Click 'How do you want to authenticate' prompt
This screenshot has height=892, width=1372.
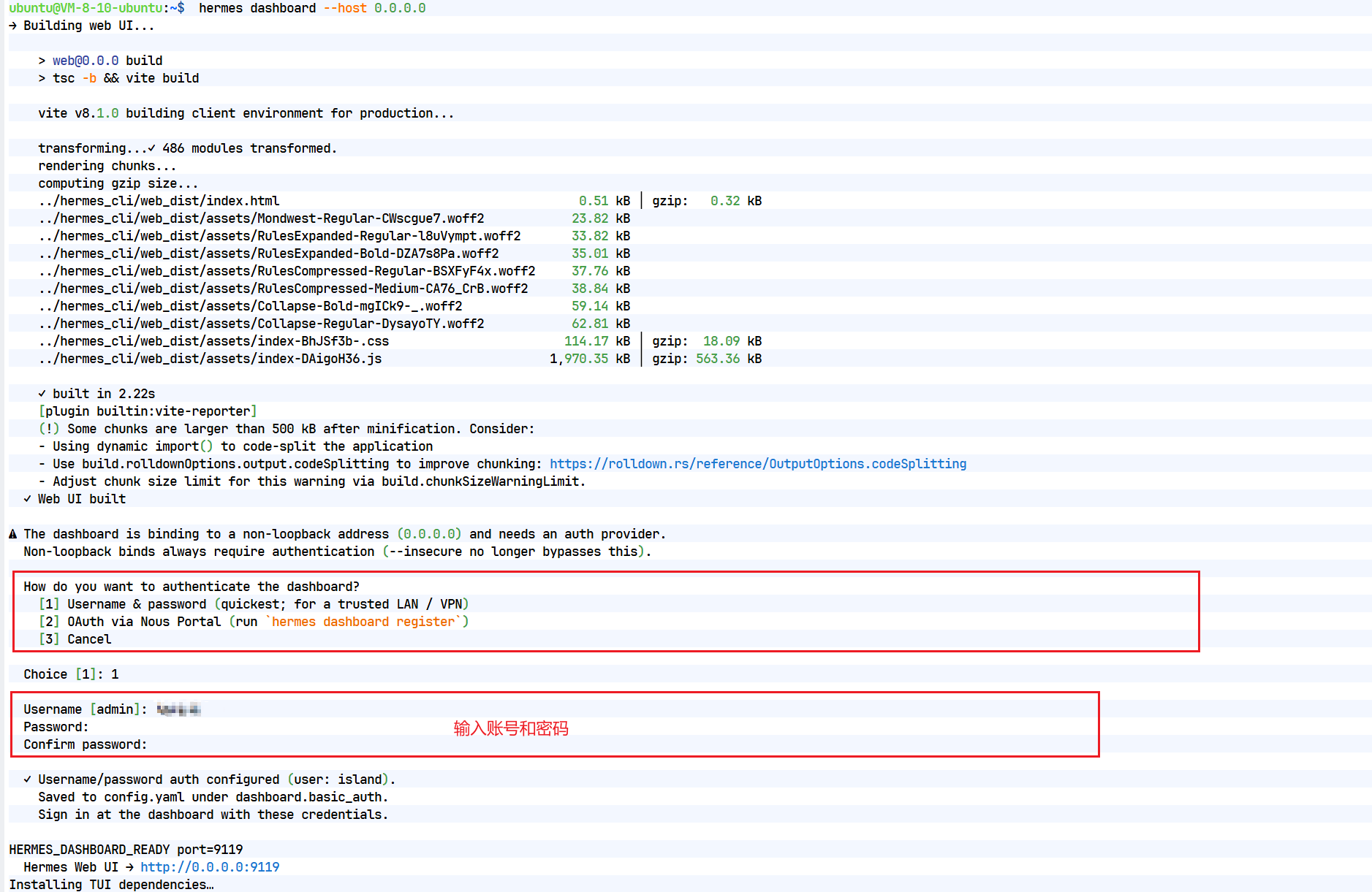192,587
